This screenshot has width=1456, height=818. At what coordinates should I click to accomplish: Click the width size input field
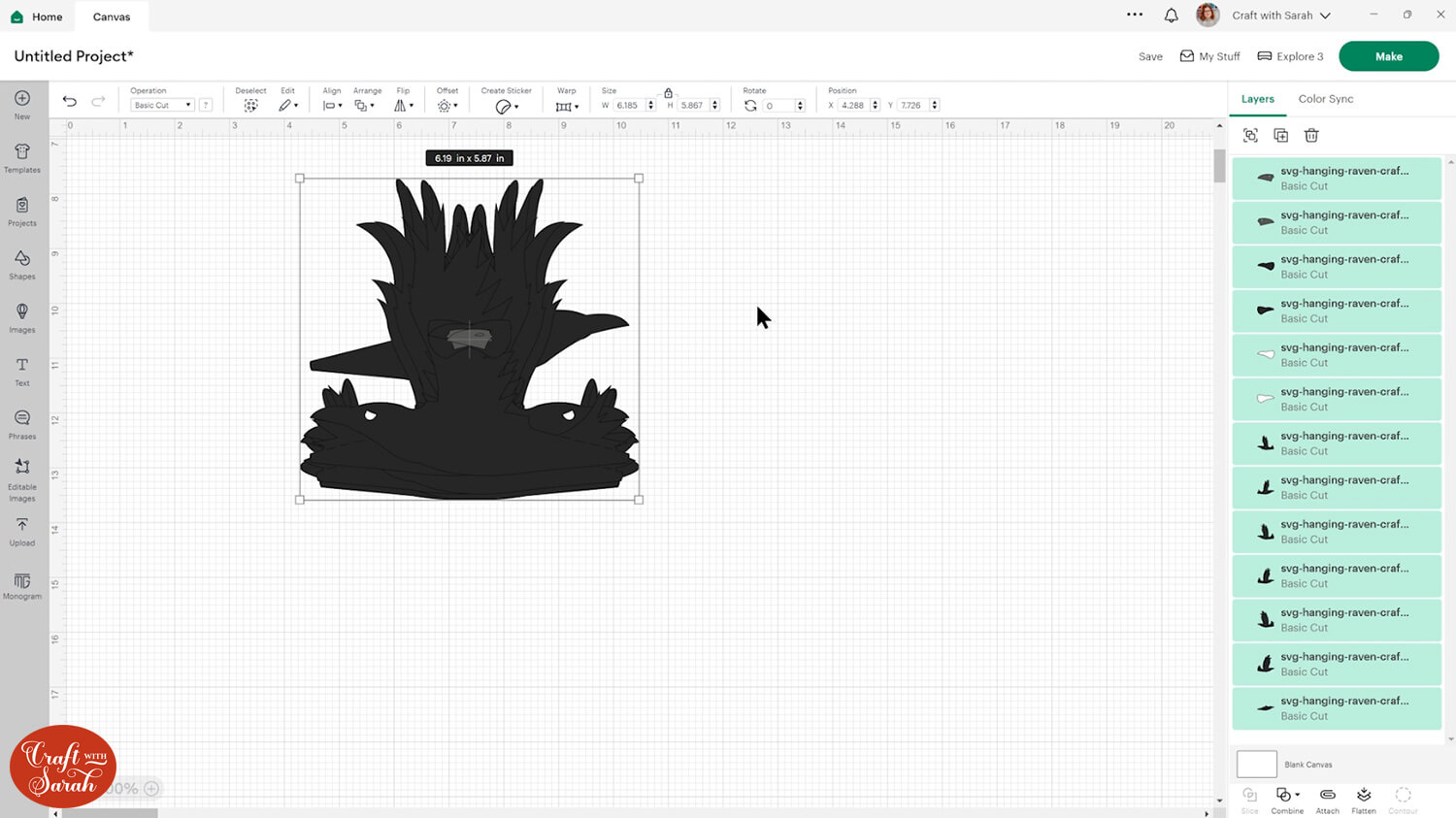point(628,105)
